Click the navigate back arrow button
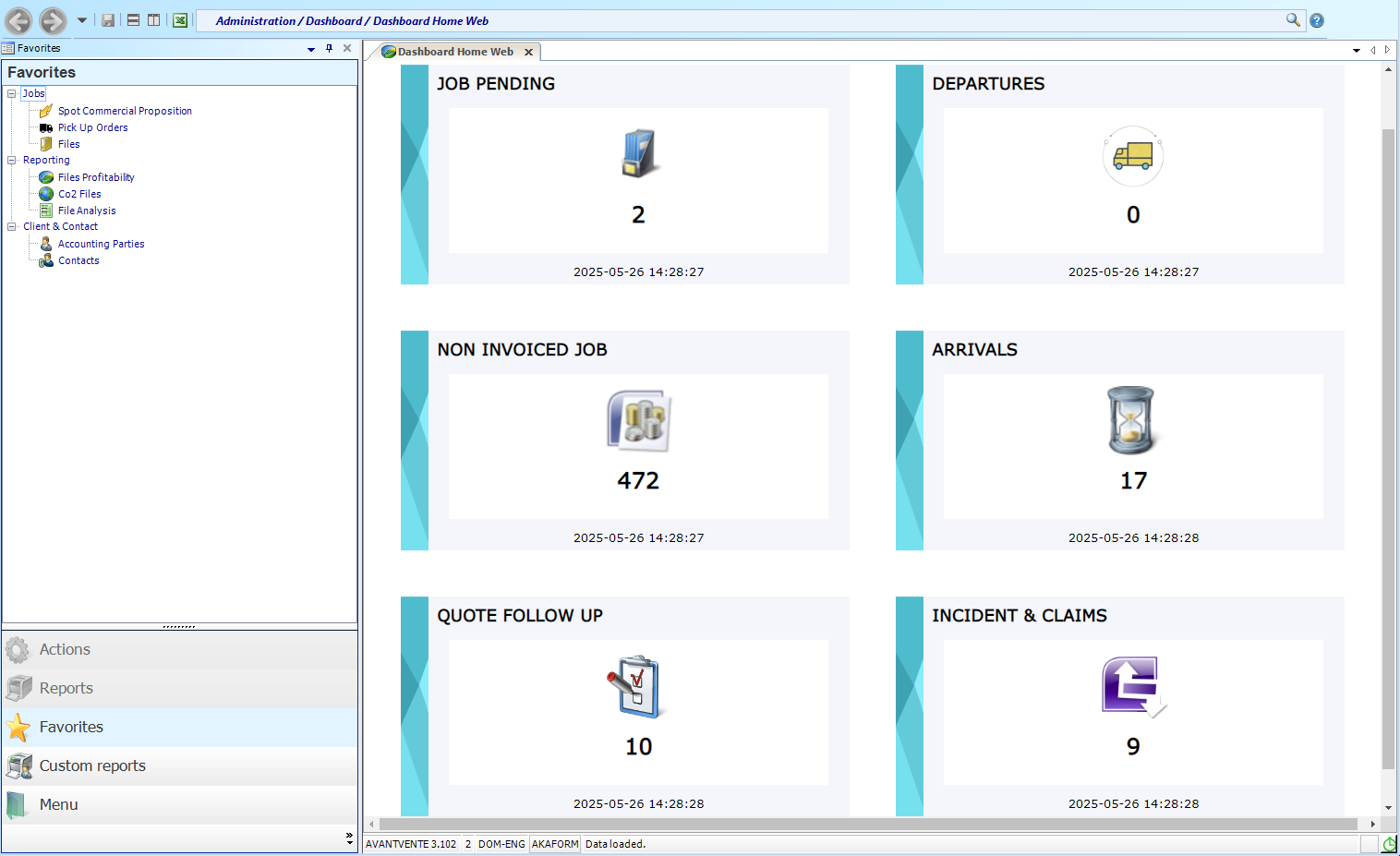1400x856 pixels. pos(18,20)
